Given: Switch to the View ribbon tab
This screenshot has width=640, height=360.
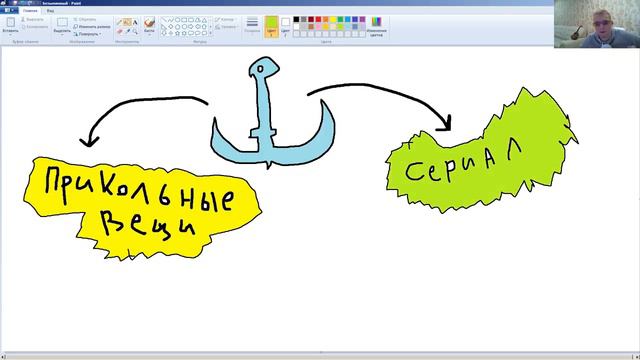Looking at the screenshot, I should (x=50, y=10).
